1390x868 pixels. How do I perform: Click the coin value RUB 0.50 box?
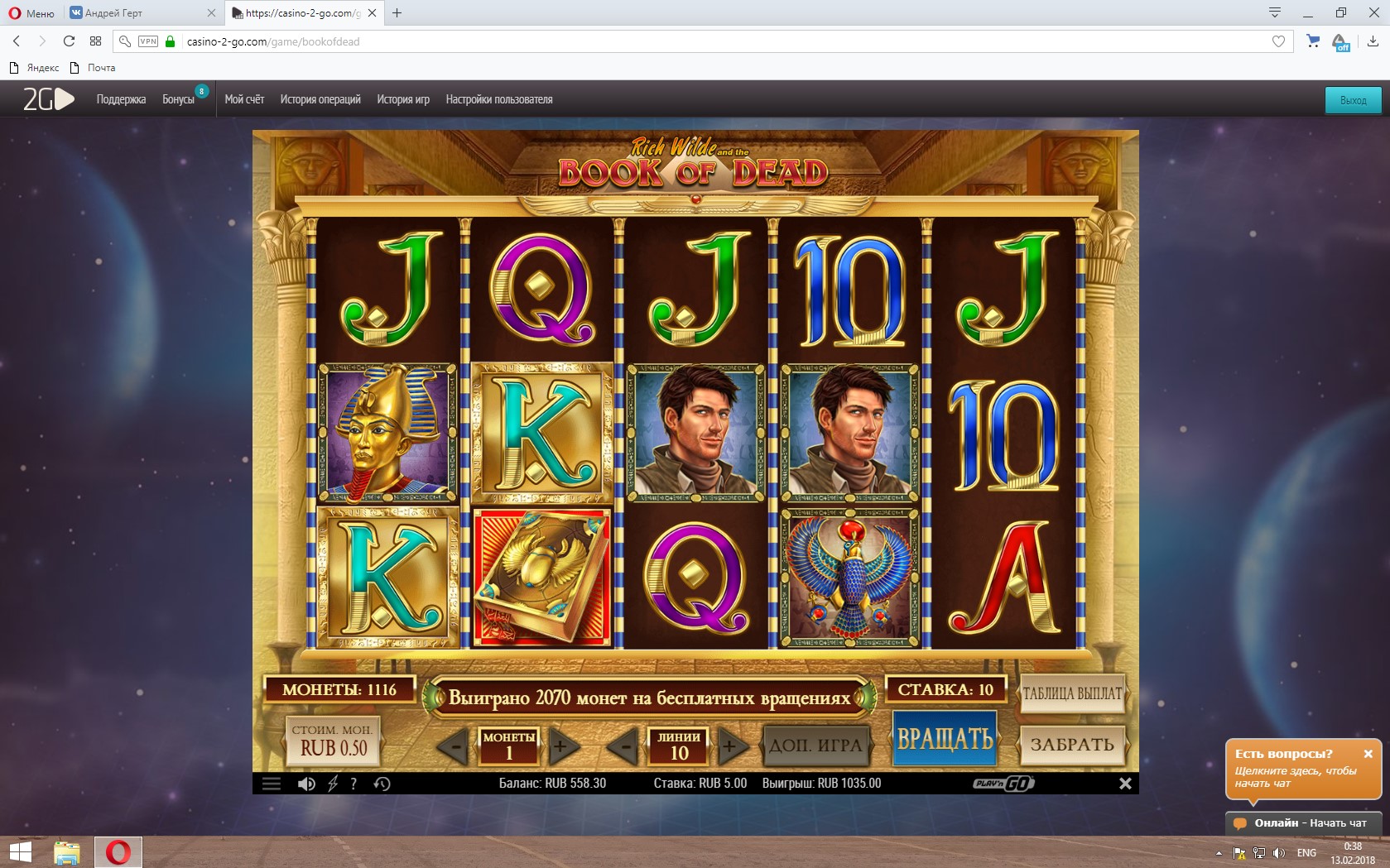point(333,741)
